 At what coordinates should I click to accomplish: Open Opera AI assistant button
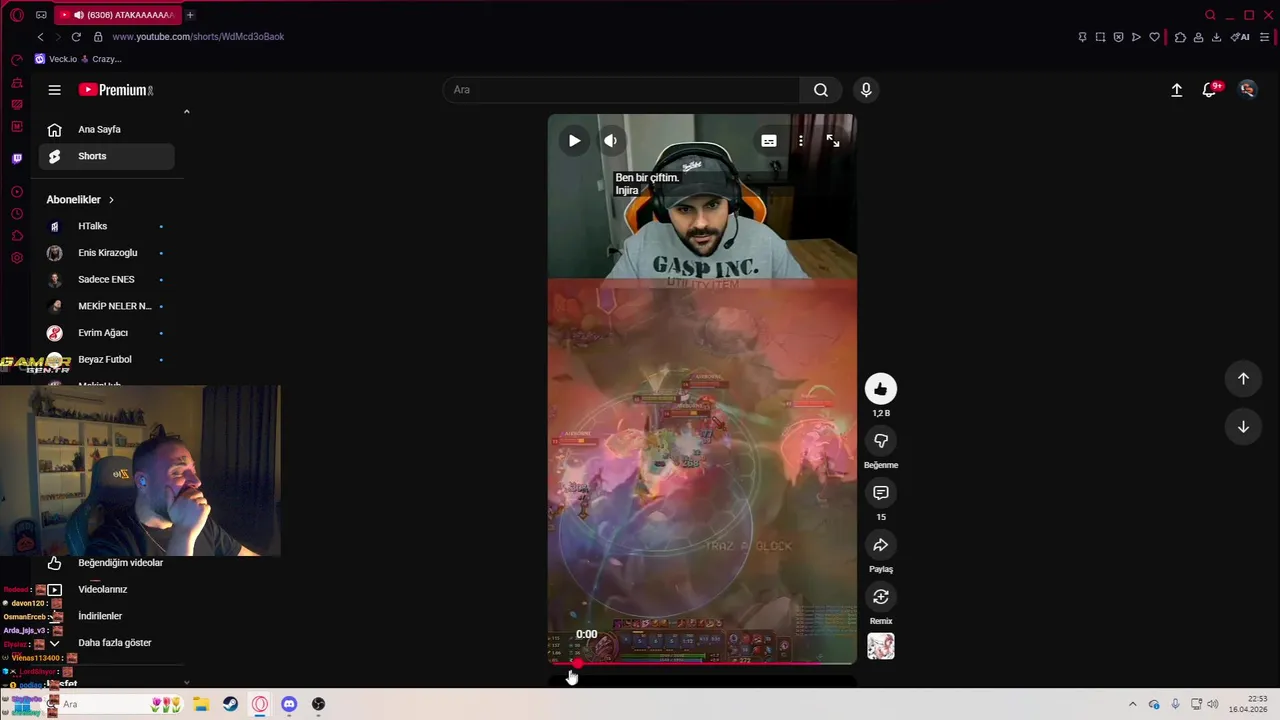1241,37
